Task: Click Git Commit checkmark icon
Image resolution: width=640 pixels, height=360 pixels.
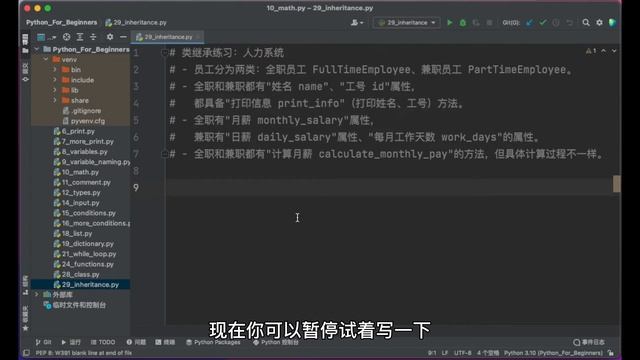Action: [542, 22]
